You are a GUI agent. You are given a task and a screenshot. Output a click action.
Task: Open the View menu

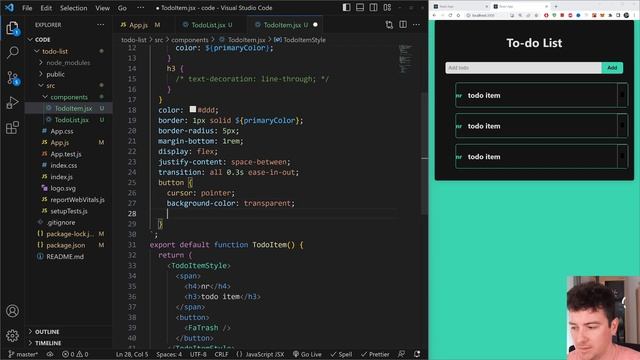pos(102,8)
